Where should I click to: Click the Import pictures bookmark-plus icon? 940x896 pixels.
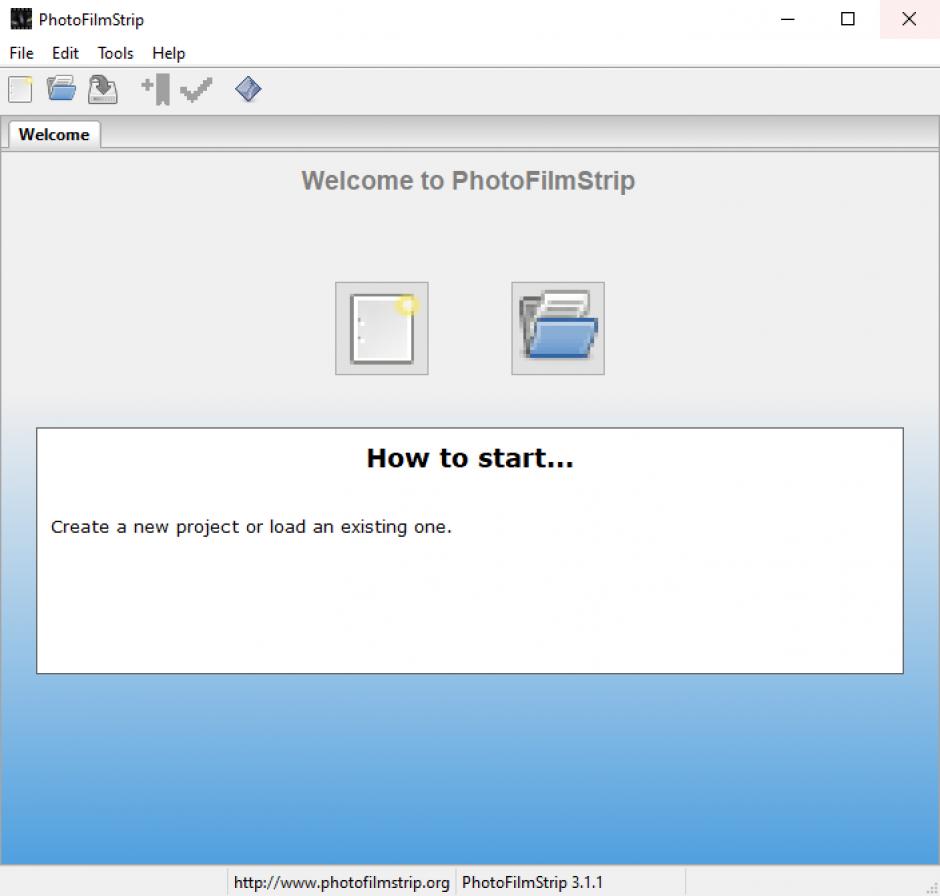156,90
